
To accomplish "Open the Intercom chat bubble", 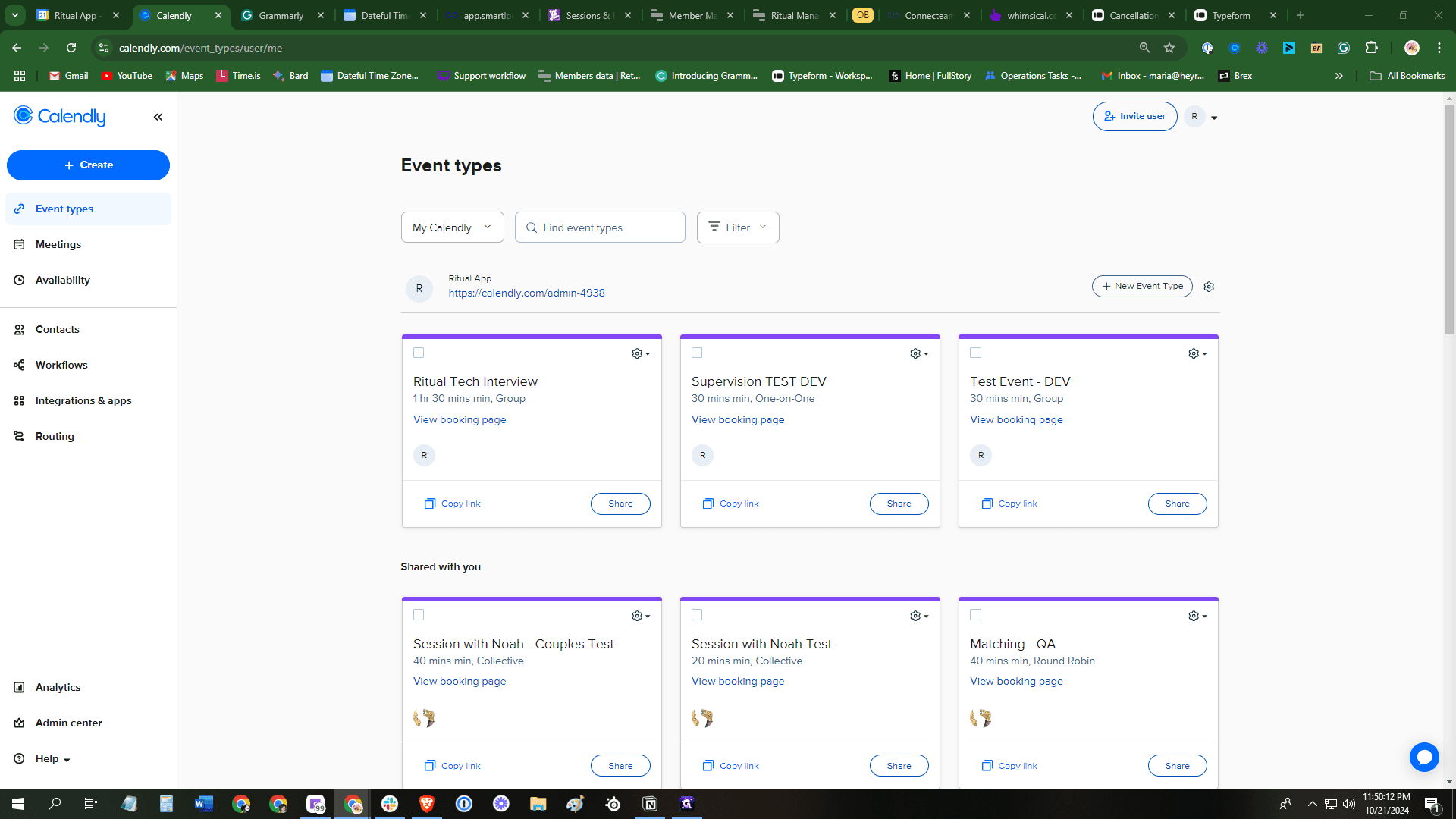I will point(1424,757).
